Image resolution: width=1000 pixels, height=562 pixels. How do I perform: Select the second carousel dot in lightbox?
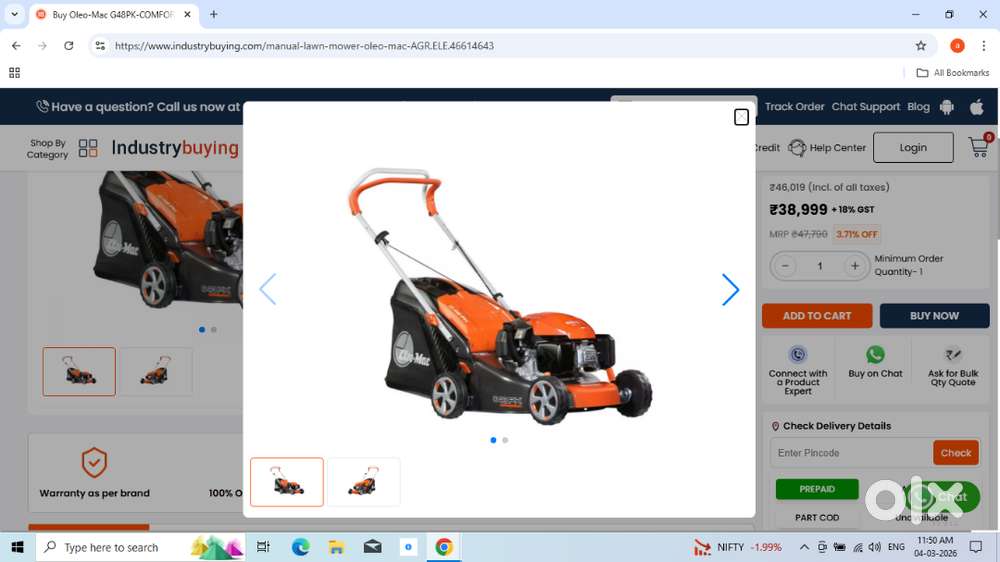[505, 440]
